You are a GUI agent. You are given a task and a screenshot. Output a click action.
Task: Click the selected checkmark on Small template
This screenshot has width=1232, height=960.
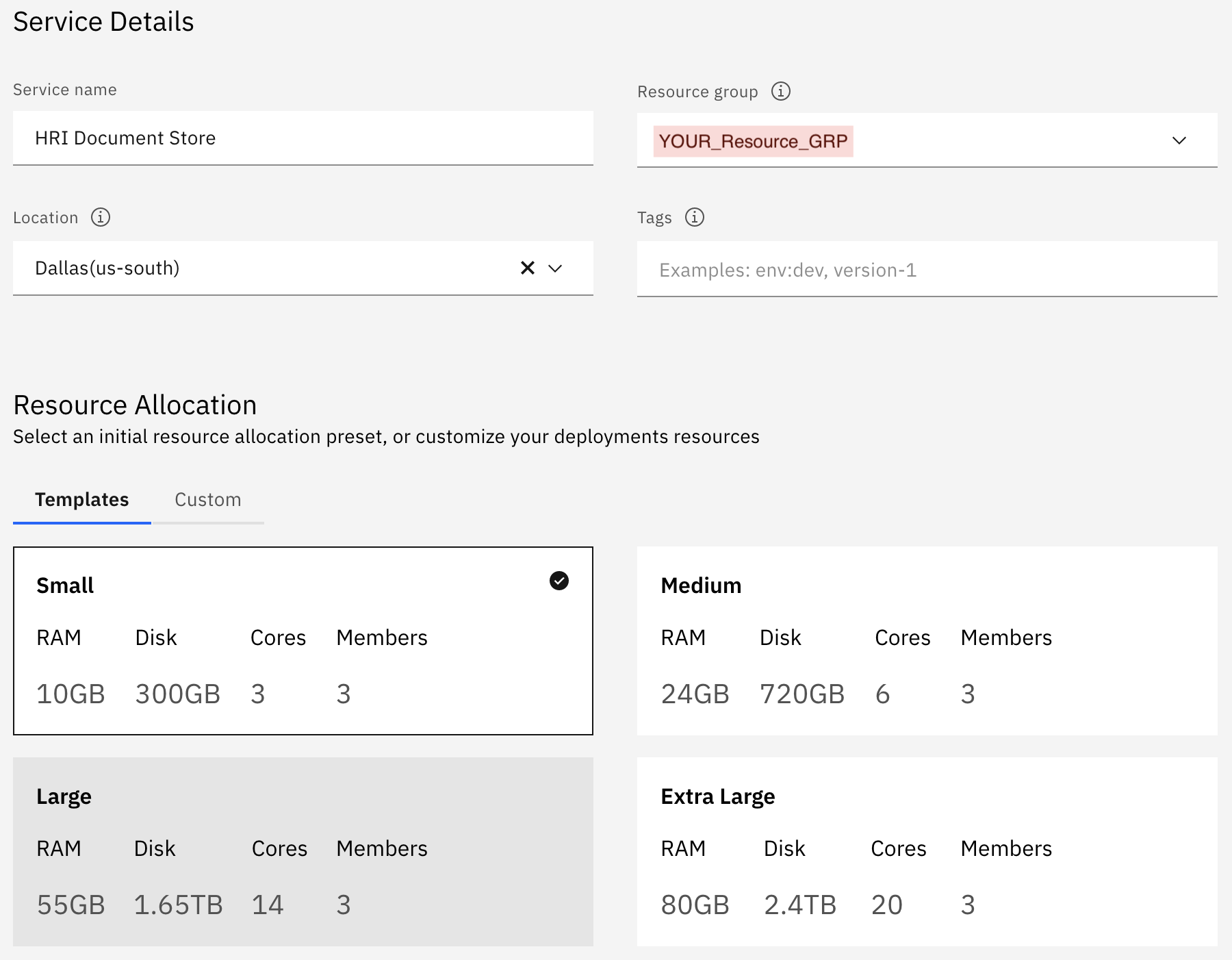pos(559,581)
